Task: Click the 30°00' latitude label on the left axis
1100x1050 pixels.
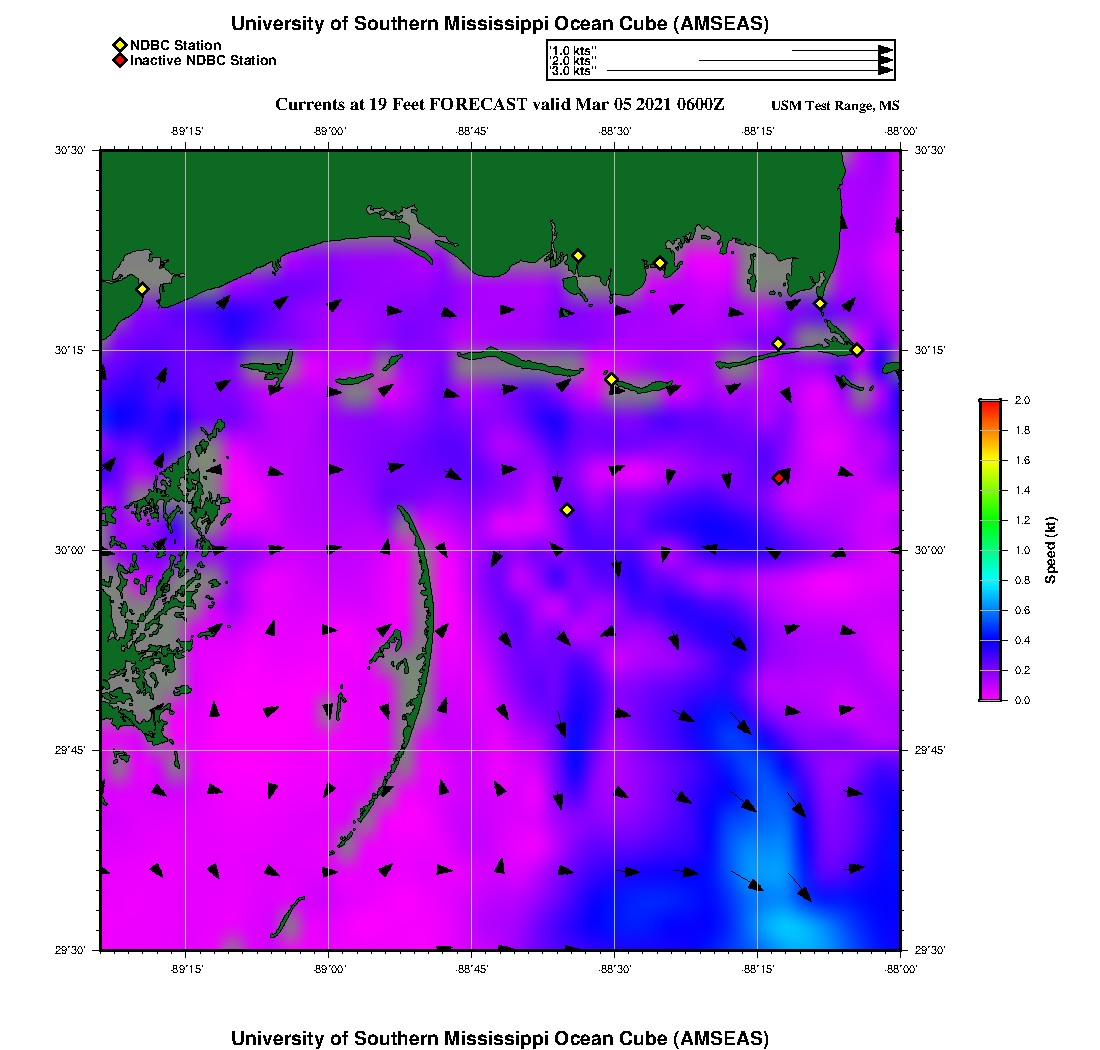Action: (x=73, y=550)
